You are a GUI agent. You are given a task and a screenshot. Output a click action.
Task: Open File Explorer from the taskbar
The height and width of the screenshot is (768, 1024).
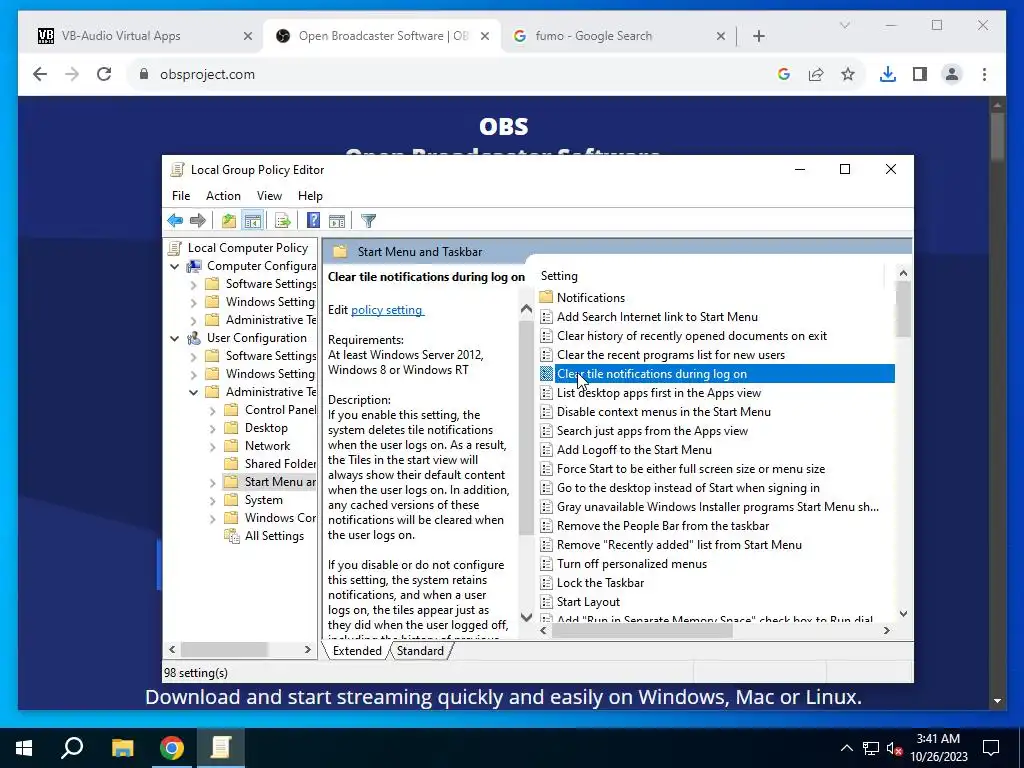(x=122, y=748)
